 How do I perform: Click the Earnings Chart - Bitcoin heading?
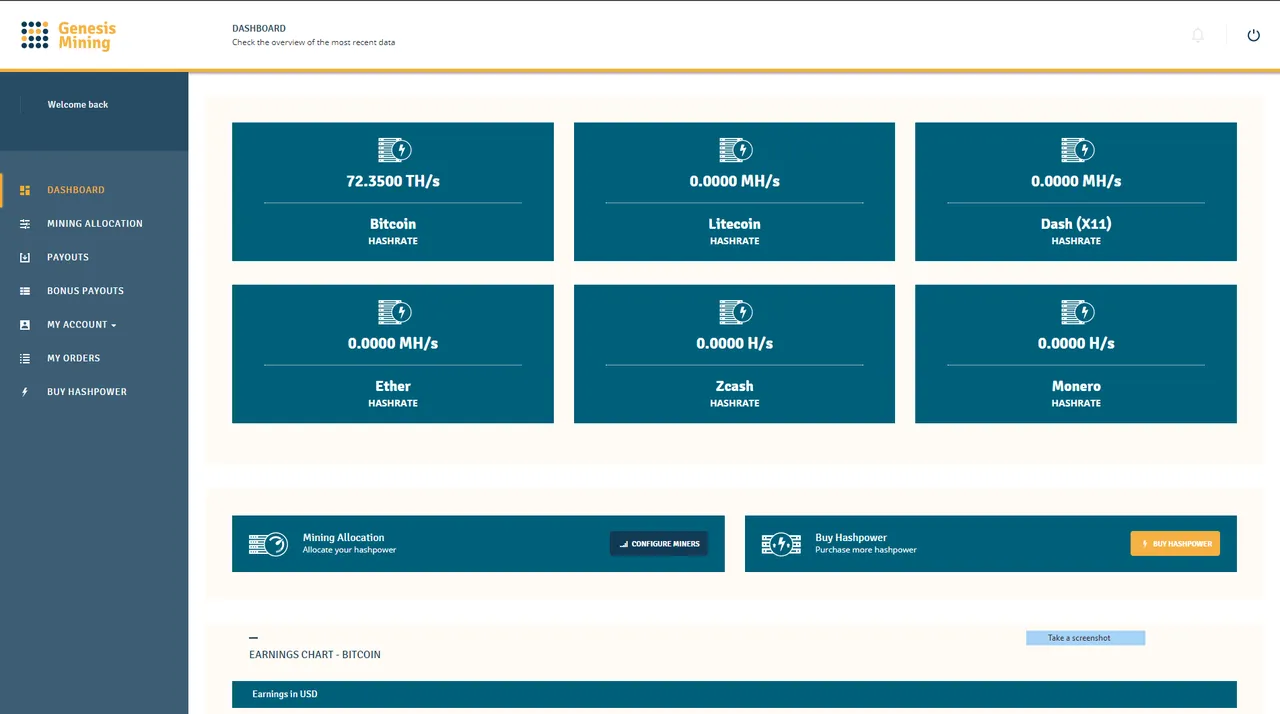pos(315,655)
